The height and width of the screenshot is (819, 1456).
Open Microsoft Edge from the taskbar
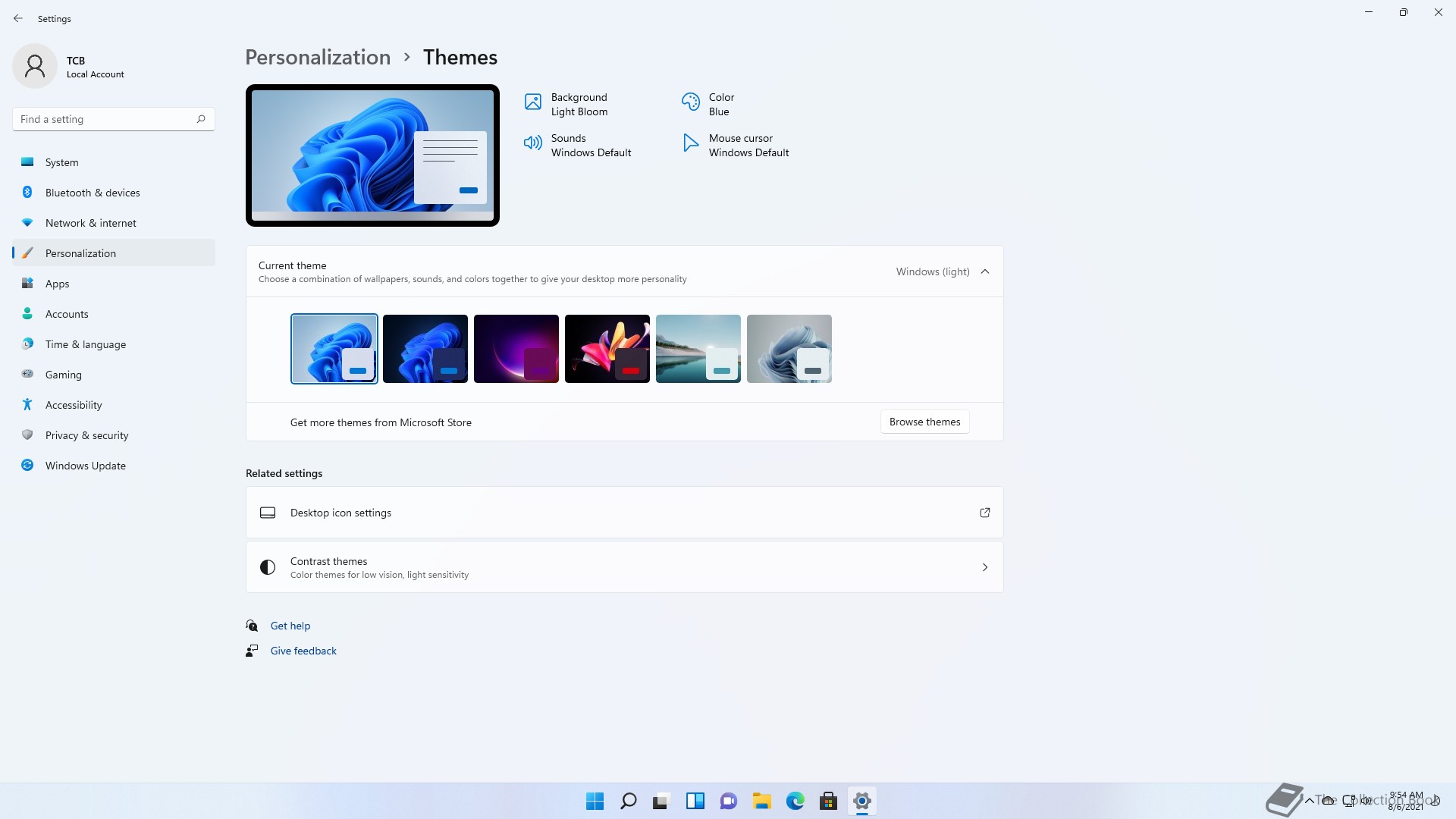[795, 801]
